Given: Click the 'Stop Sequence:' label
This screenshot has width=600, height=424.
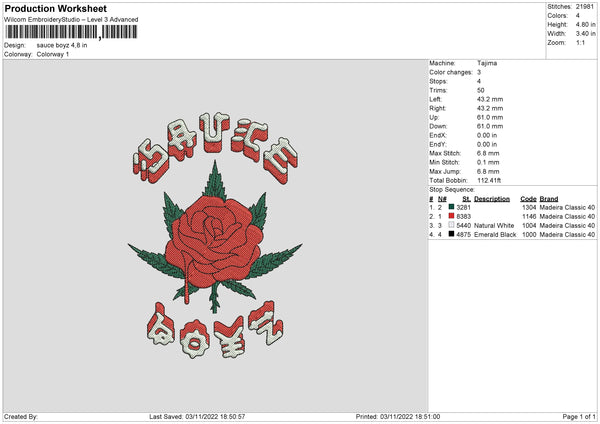Looking at the screenshot, I should (x=452, y=189).
